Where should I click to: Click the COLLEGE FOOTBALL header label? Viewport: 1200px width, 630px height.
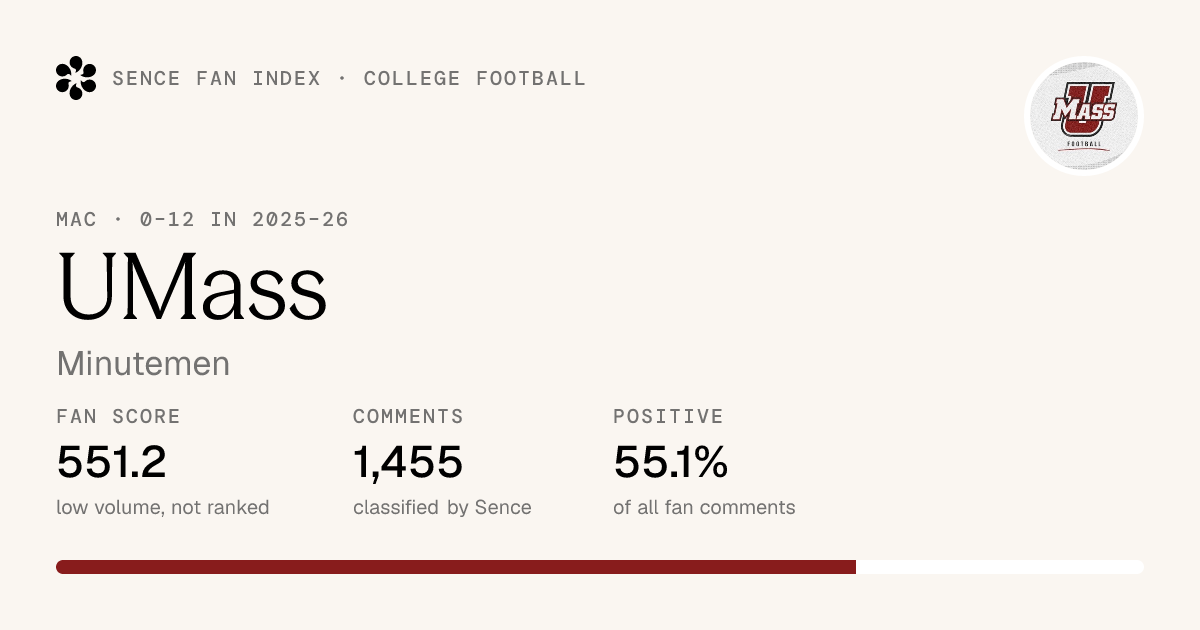(475, 78)
